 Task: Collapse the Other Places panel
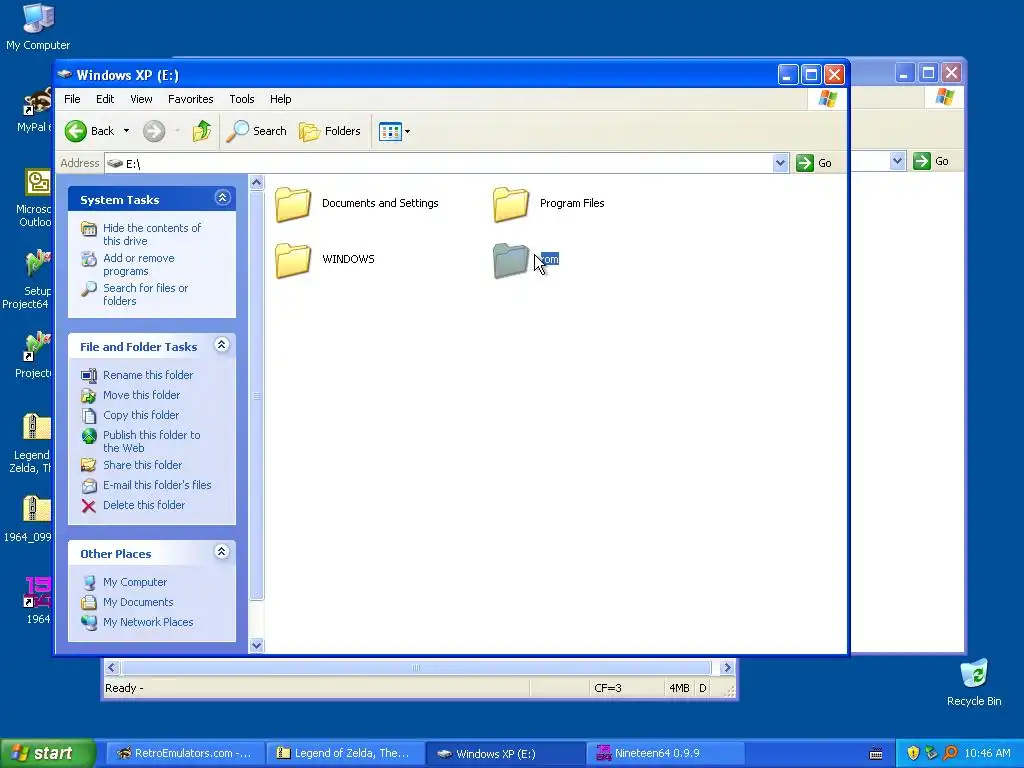click(x=222, y=552)
